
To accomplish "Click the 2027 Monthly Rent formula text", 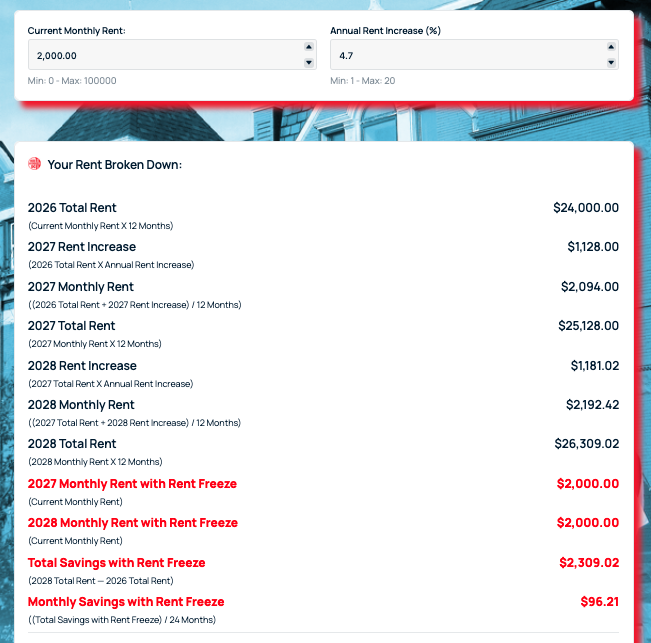I will tap(135, 305).
